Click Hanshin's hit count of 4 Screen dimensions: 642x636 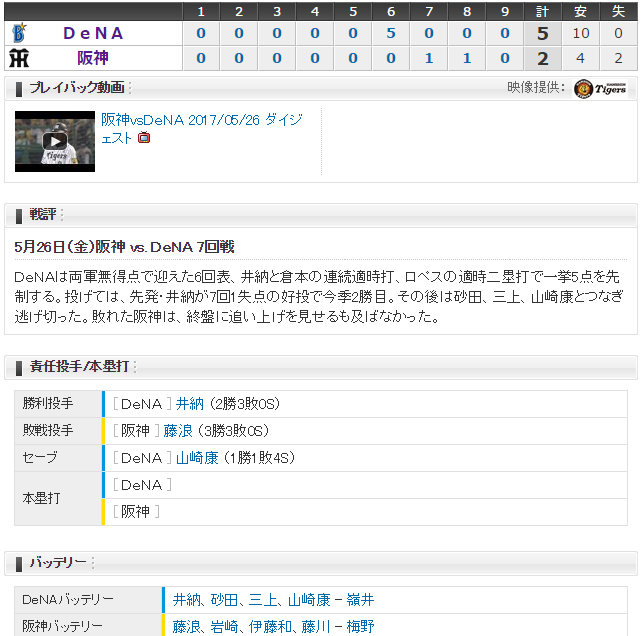[x=581, y=58]
